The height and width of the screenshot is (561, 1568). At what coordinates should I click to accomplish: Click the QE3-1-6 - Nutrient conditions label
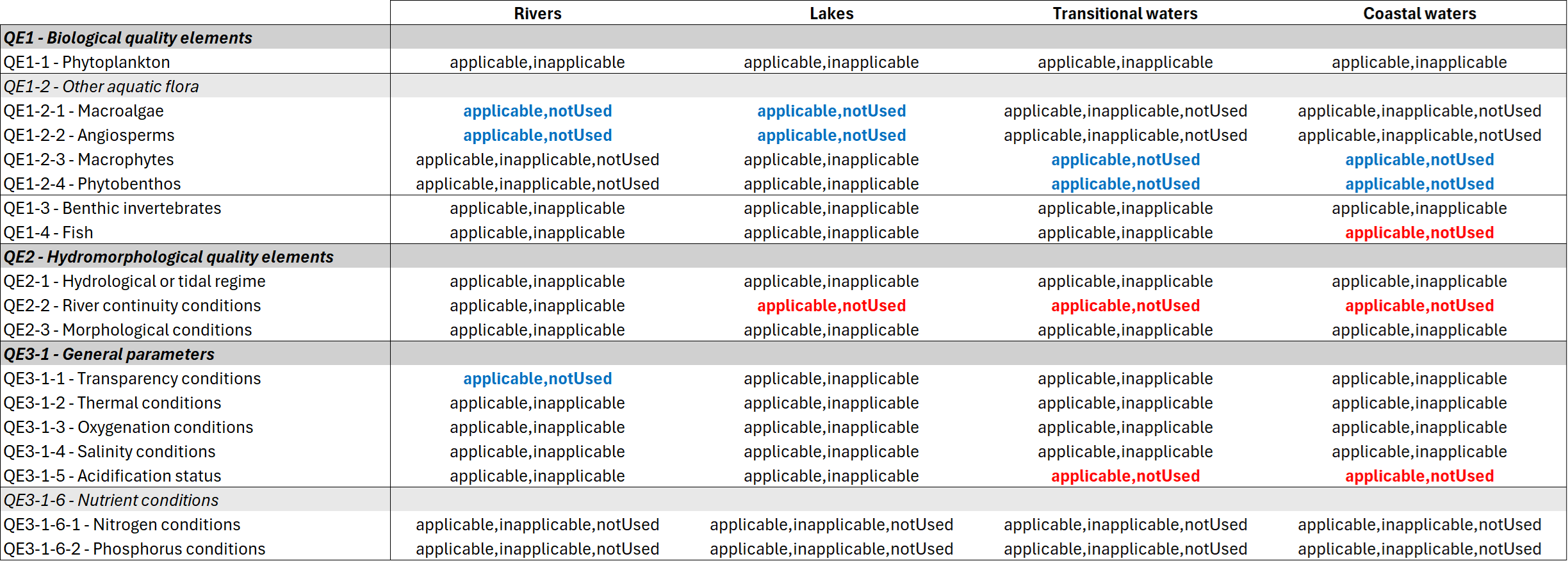[x=111, y=500]
